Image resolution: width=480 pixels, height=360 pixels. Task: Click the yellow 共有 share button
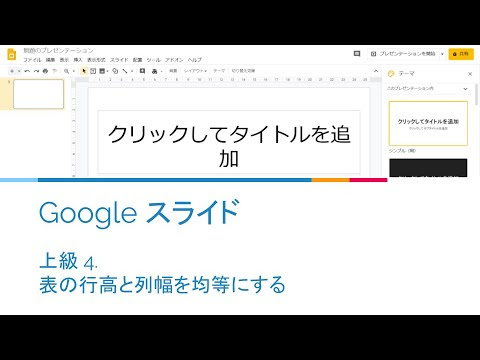pos(461,54)
